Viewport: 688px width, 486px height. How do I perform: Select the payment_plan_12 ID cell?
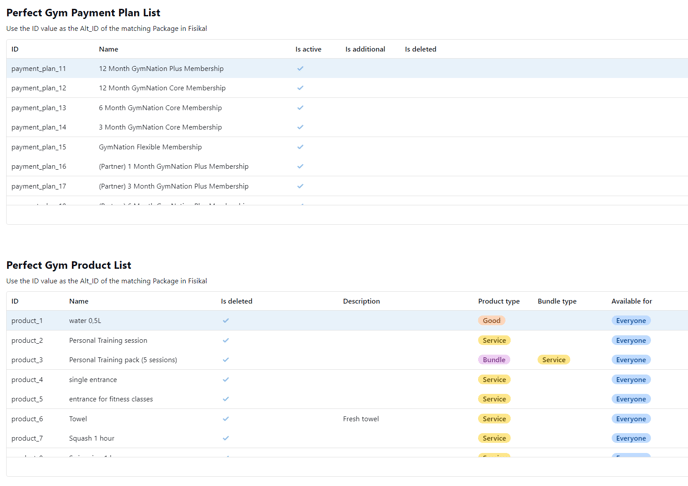tap(39, 88)
